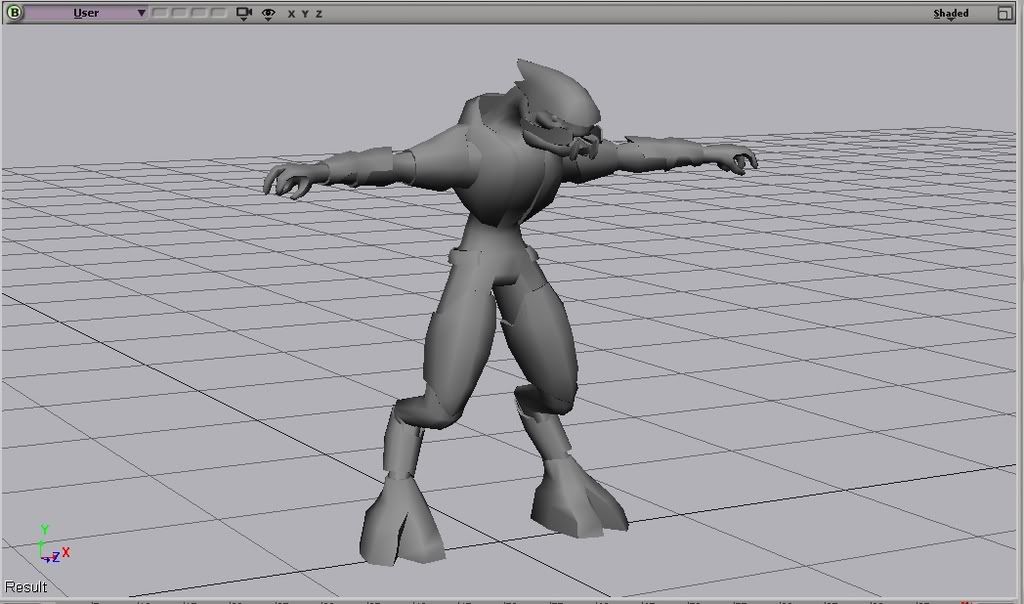
Task: Click the first camera memo box
Action: (159, 13)
